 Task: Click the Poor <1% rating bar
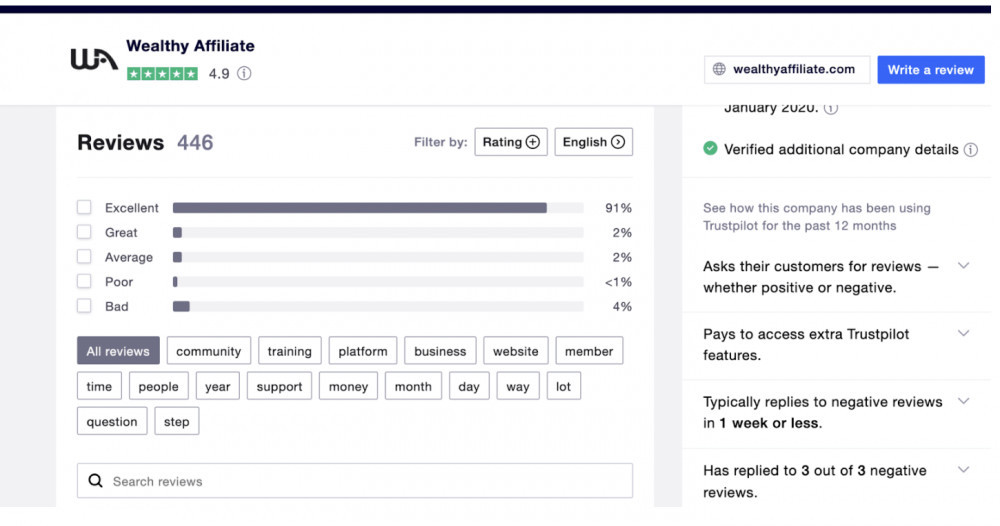pos(378,281)
